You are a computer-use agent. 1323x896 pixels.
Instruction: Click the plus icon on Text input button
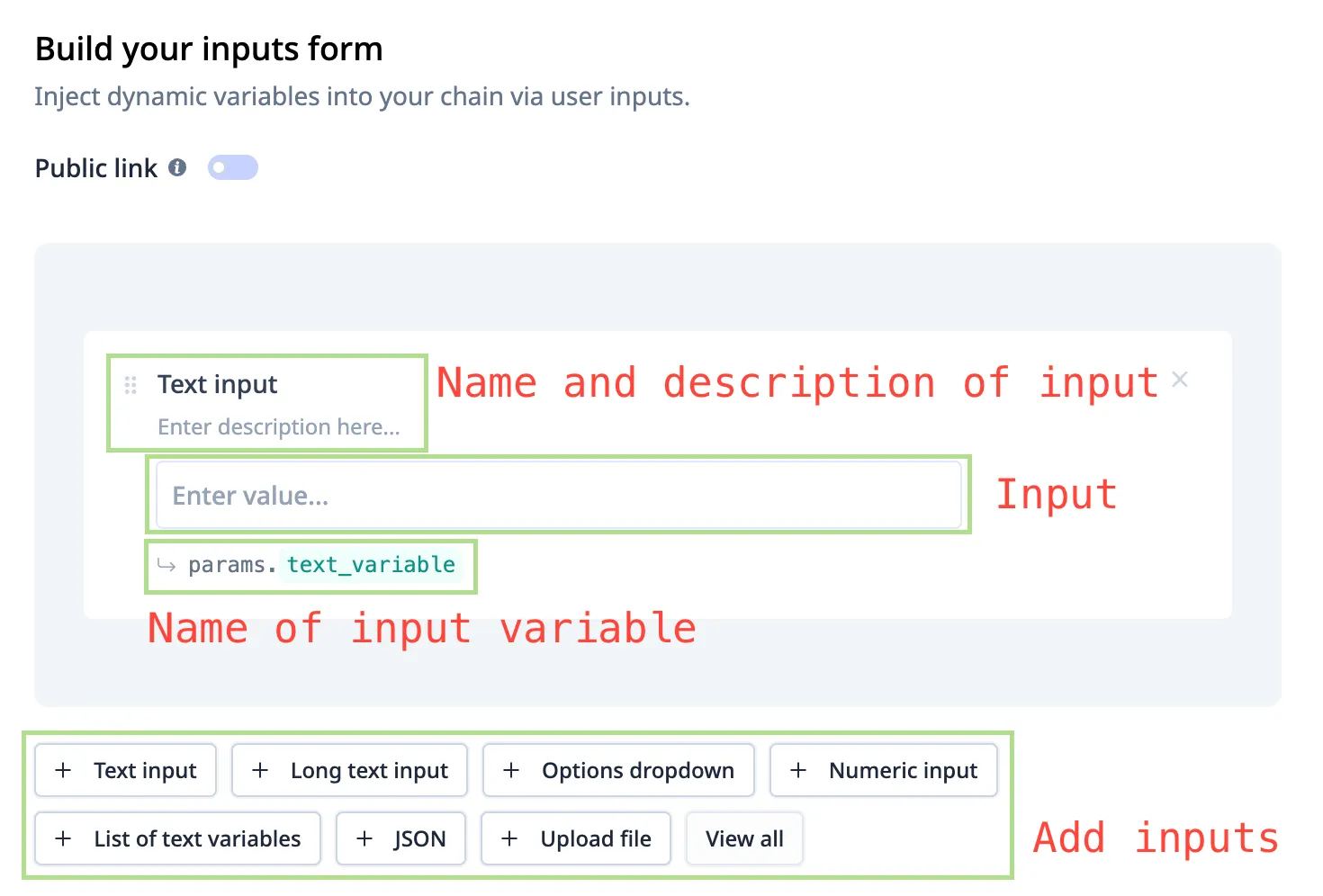pyautogui.click(x=63, y=771)
